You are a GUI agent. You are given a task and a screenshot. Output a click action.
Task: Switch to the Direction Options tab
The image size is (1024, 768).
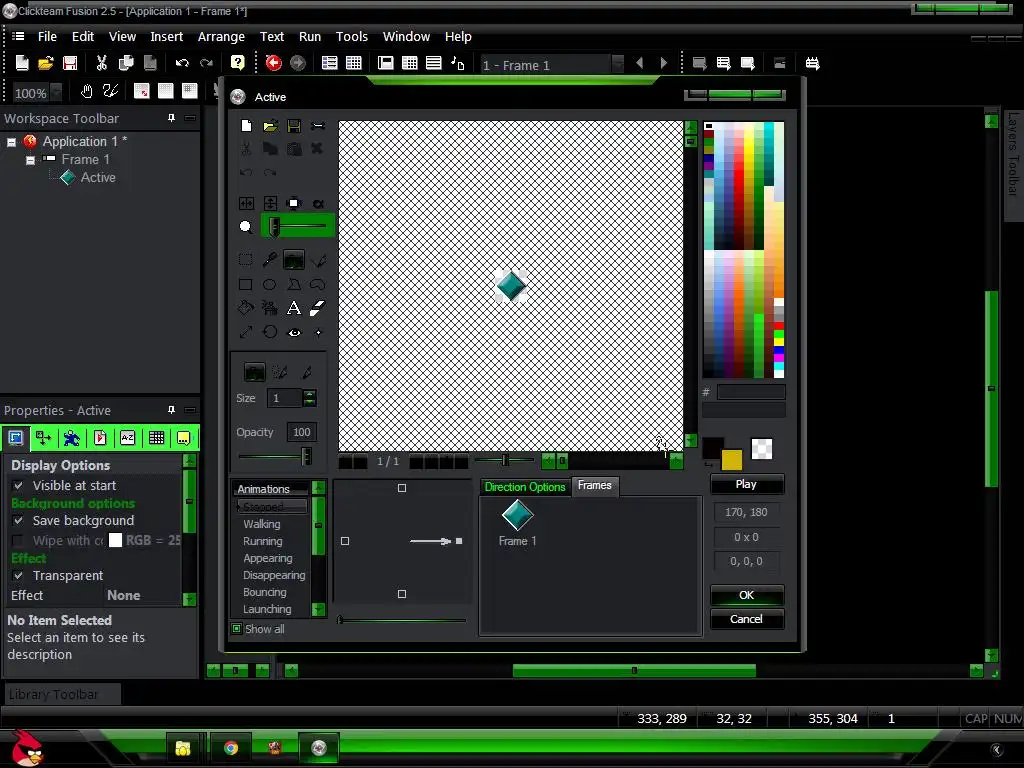[525, 487]
